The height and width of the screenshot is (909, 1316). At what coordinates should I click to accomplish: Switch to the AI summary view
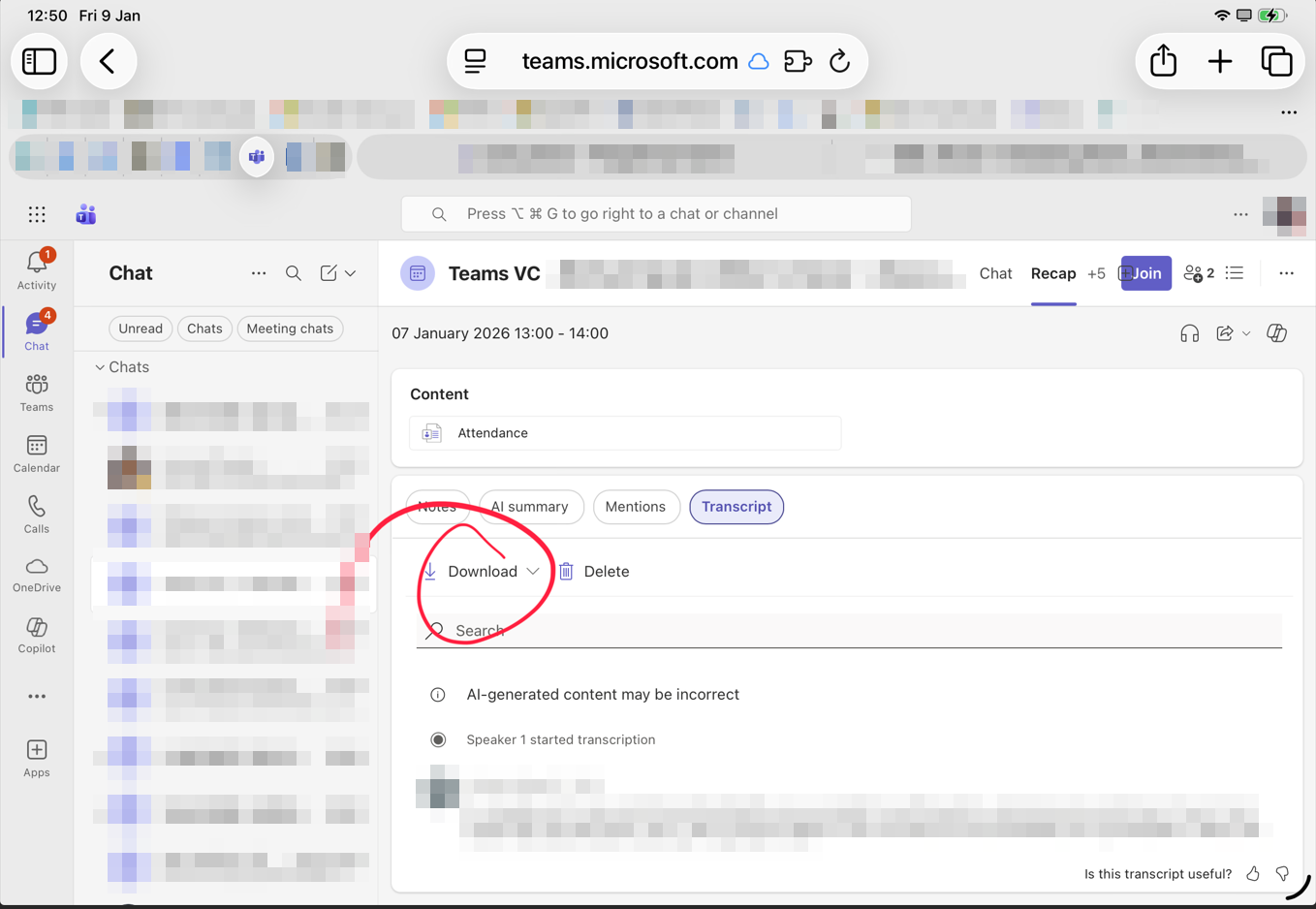530,507
